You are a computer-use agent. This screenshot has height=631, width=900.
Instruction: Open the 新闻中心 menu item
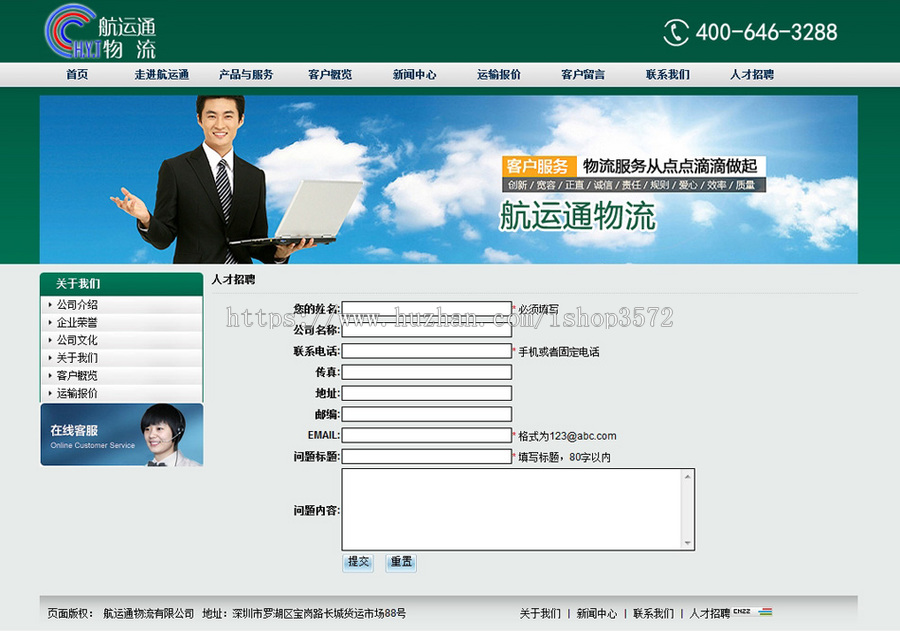[415, 74]
